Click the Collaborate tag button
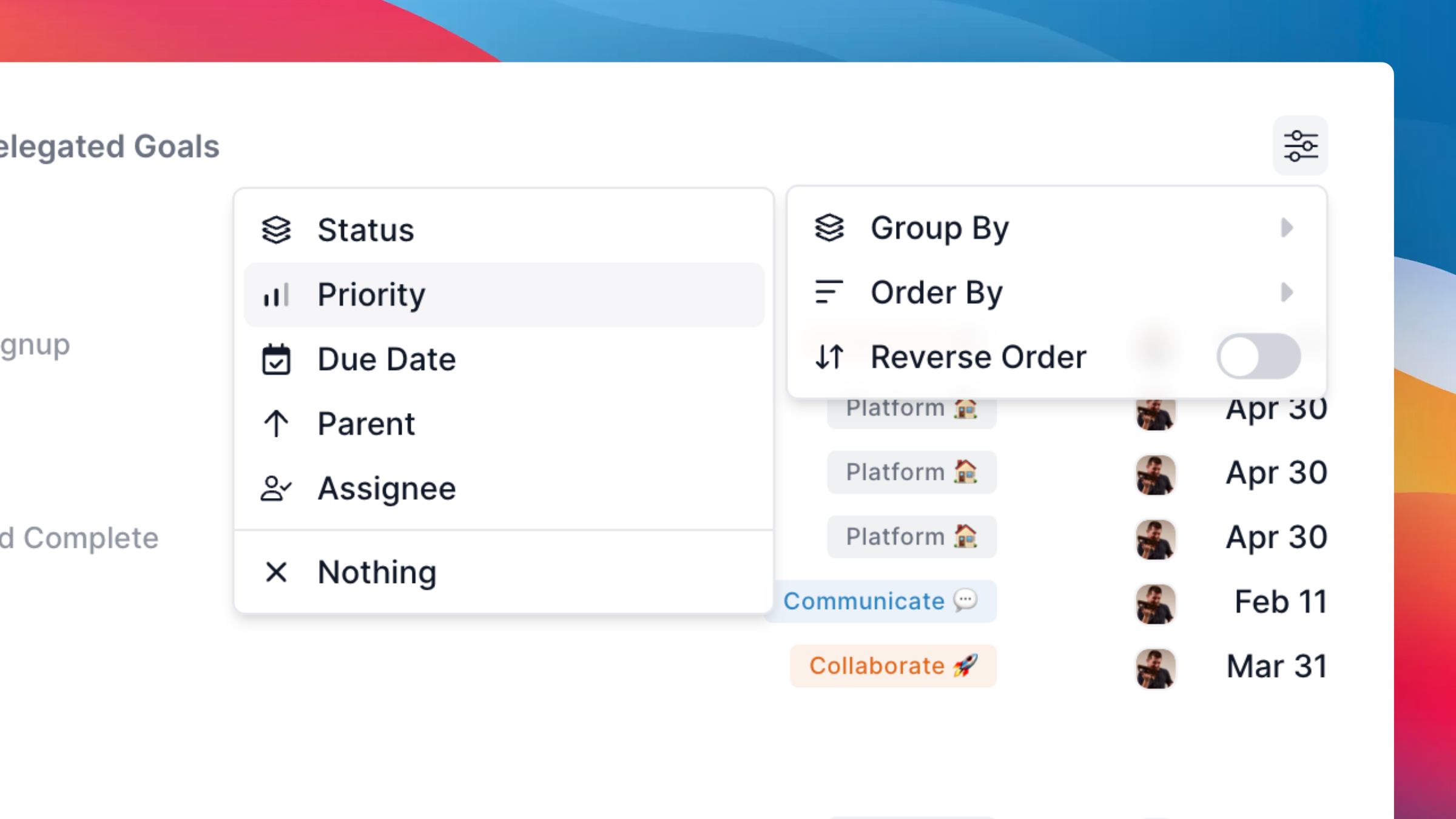 pos(893,665)
